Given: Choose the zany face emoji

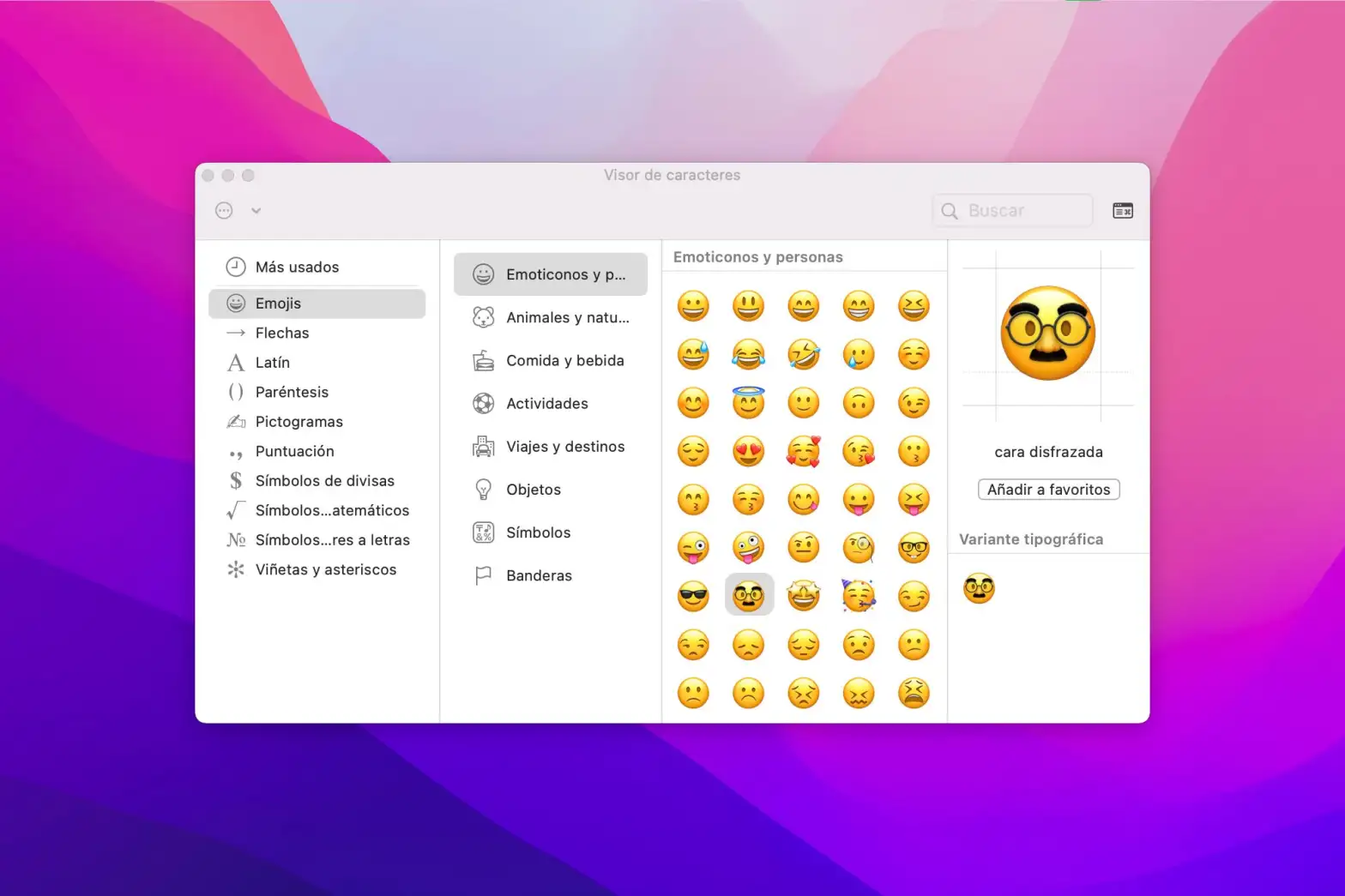Looking at the screenshot, I should [x=748, y=547].
